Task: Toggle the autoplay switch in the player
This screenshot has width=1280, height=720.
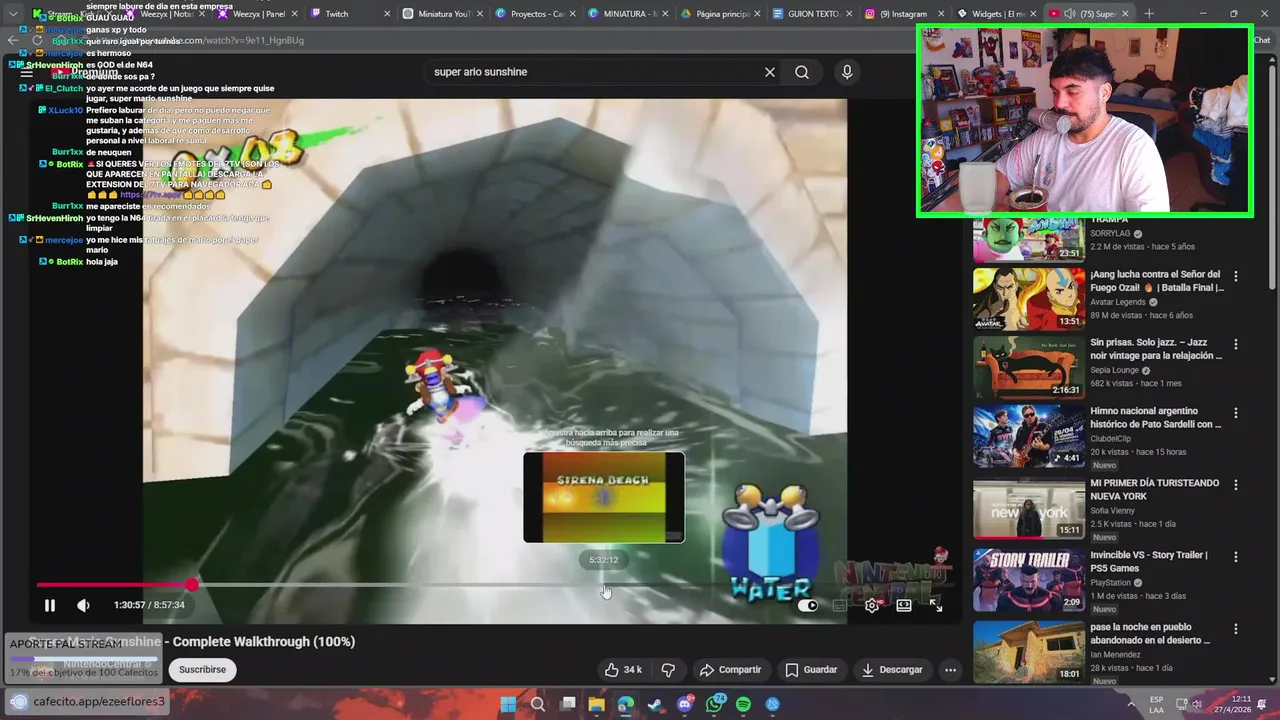Action: [808, 605]
